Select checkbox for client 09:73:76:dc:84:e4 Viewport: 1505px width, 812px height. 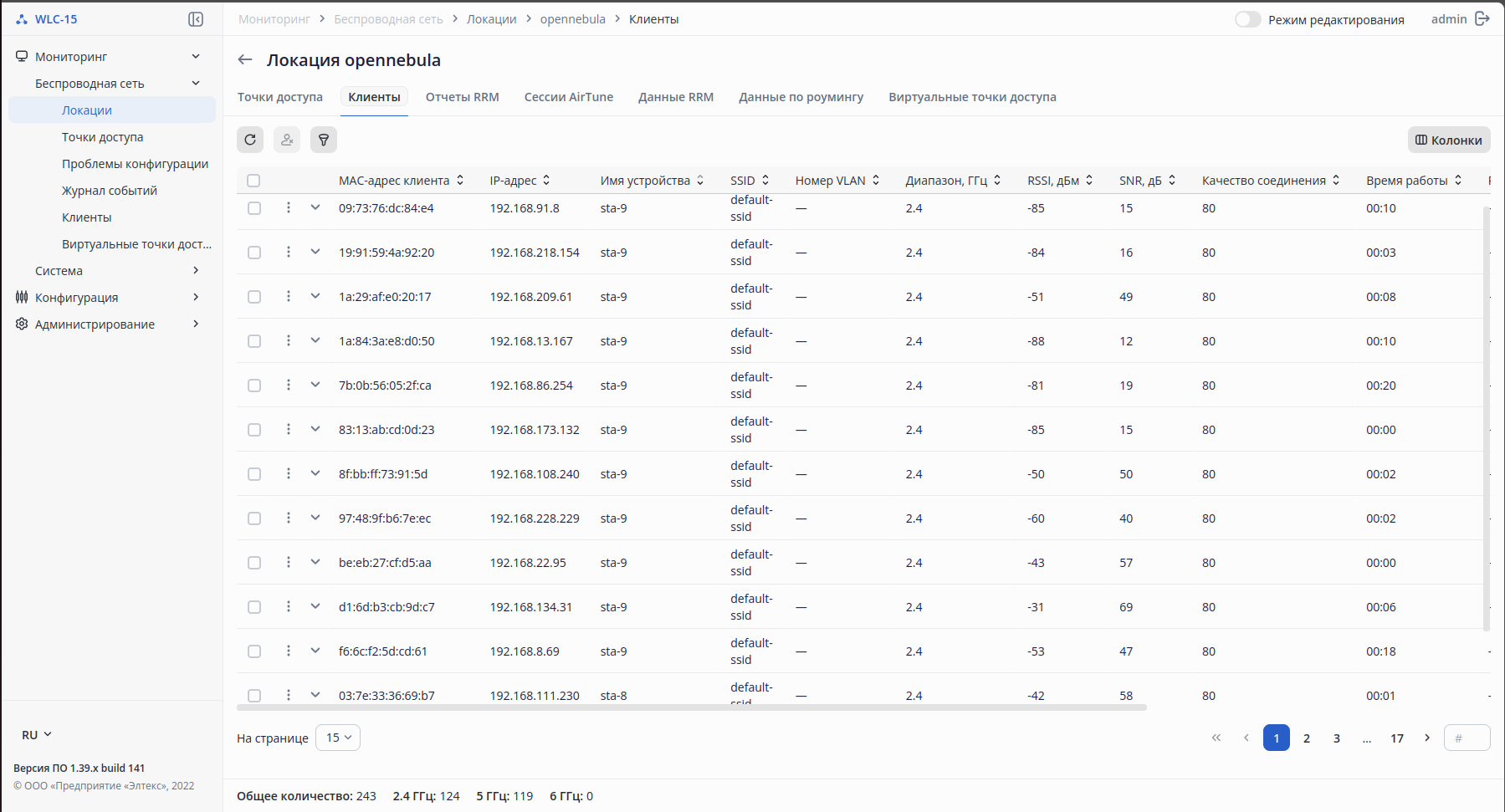pyautogui.click(x=254, y=208)
